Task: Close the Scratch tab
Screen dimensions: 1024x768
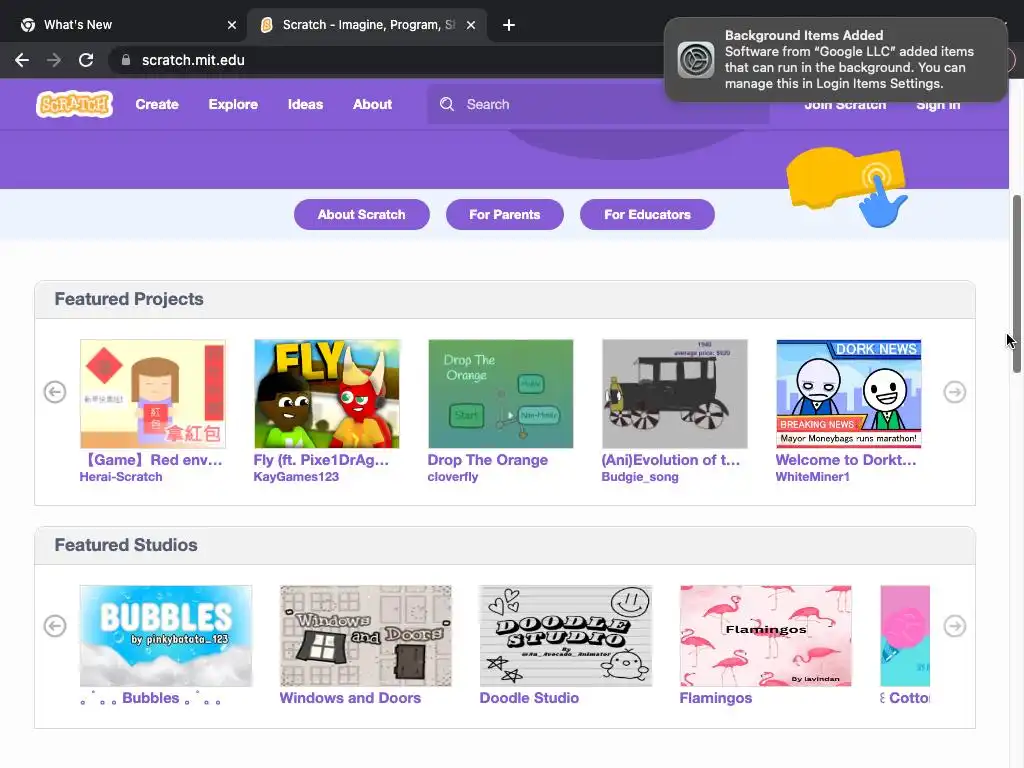Action: pyautogui.click(x=471, y=25)
